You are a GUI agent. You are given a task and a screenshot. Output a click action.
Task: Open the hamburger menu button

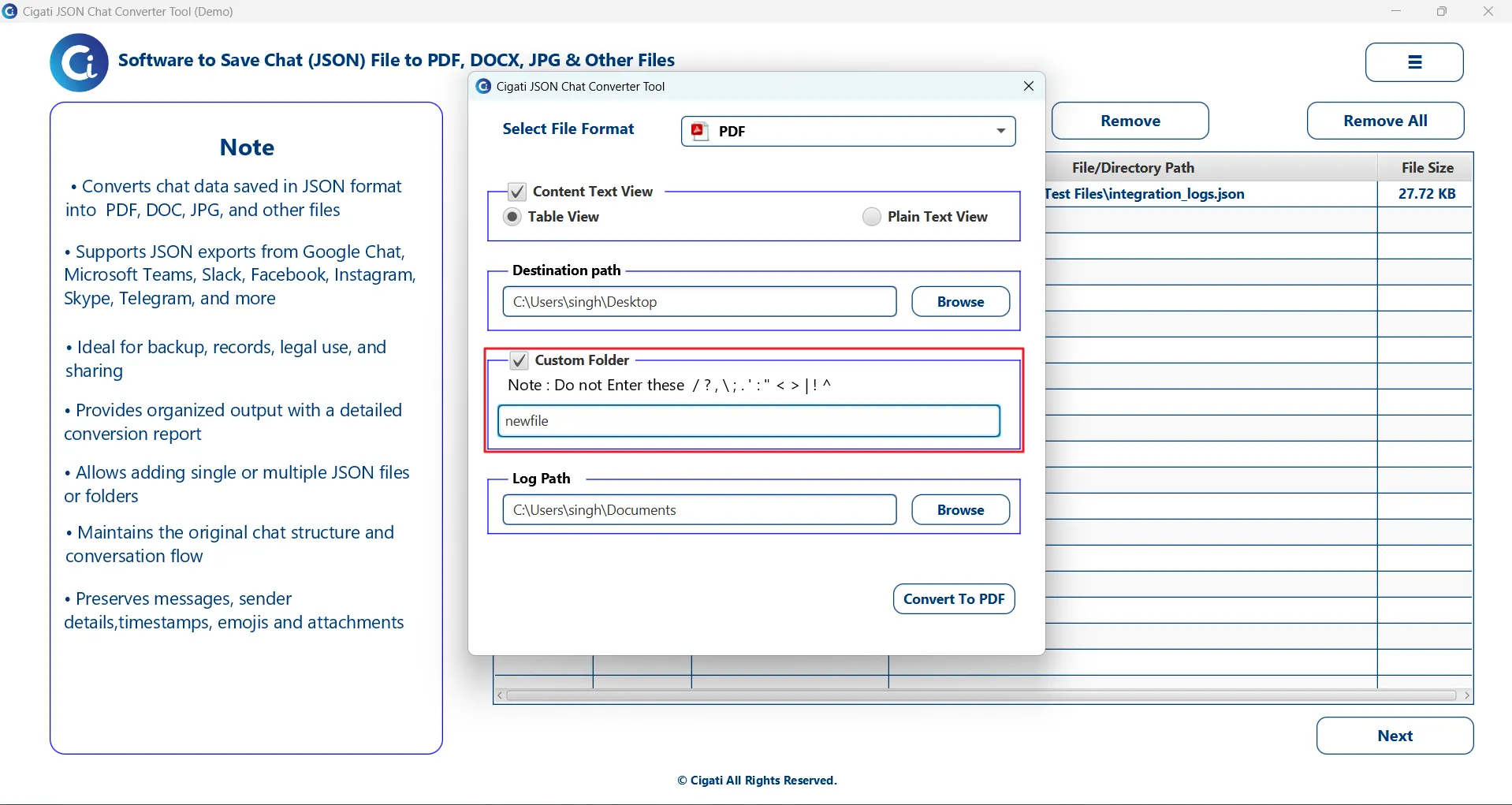pos(1414,62)
